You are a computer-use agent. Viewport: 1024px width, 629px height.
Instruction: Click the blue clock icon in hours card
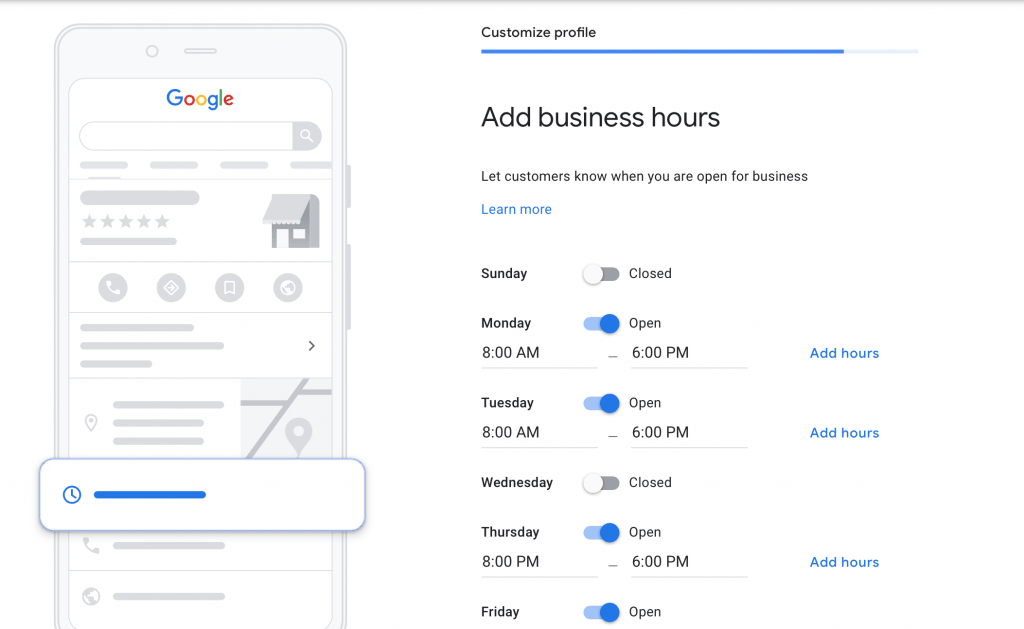(72, 494)
